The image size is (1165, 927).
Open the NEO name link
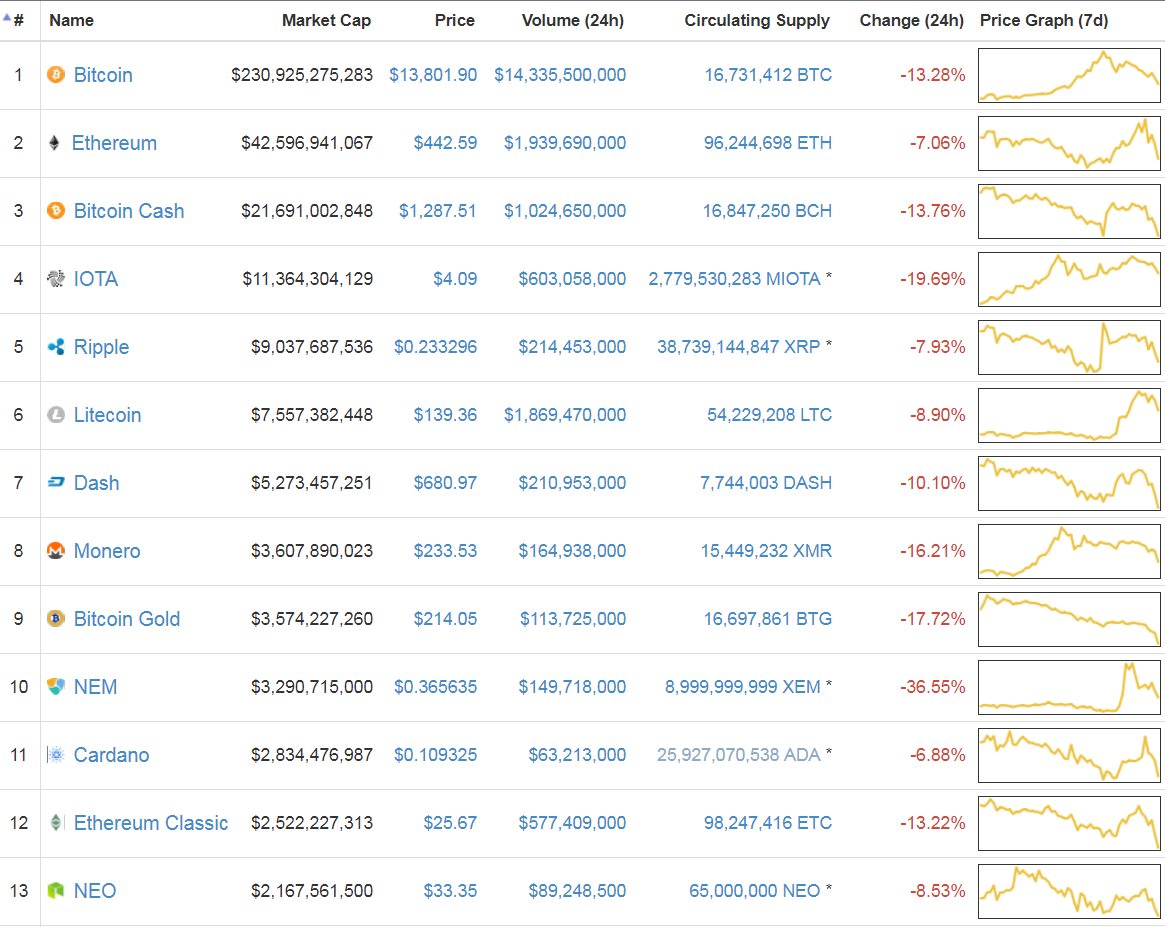[95, 891]
